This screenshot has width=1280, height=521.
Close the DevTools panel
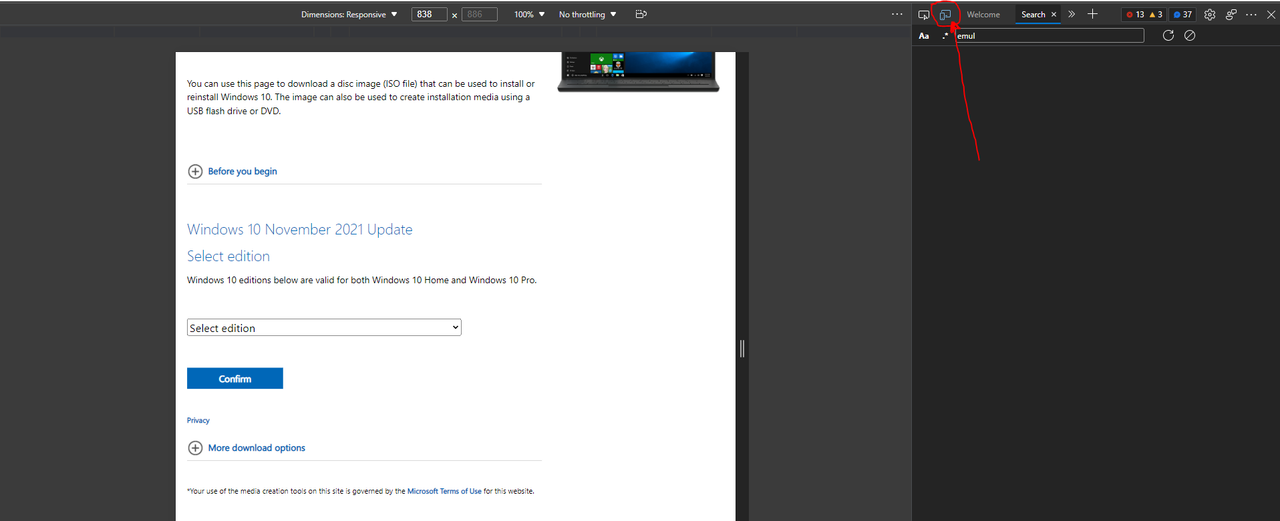tap(1270, 14)
